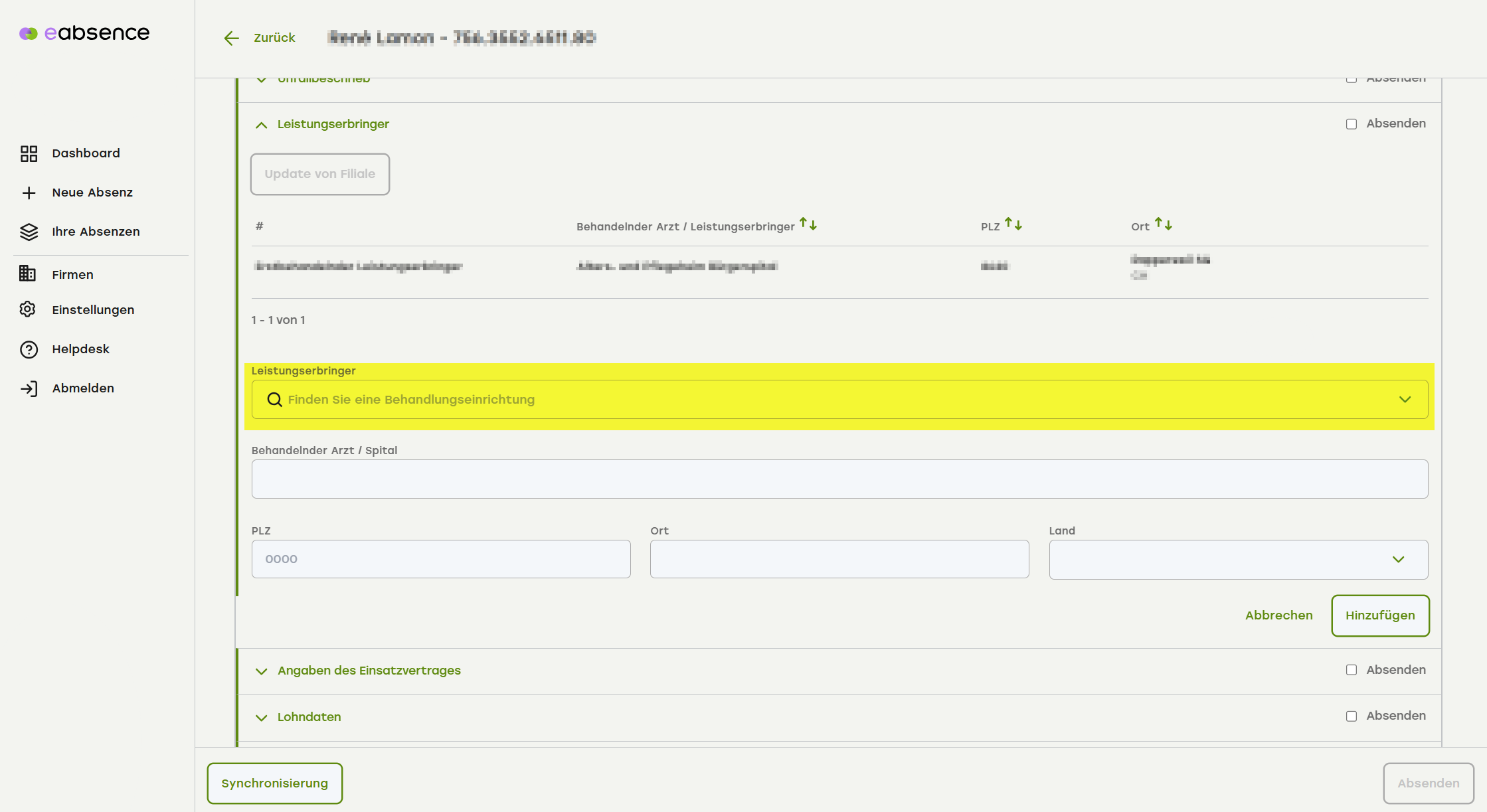Click the plus icon for Neue Absenz

(x=29, y=193)
